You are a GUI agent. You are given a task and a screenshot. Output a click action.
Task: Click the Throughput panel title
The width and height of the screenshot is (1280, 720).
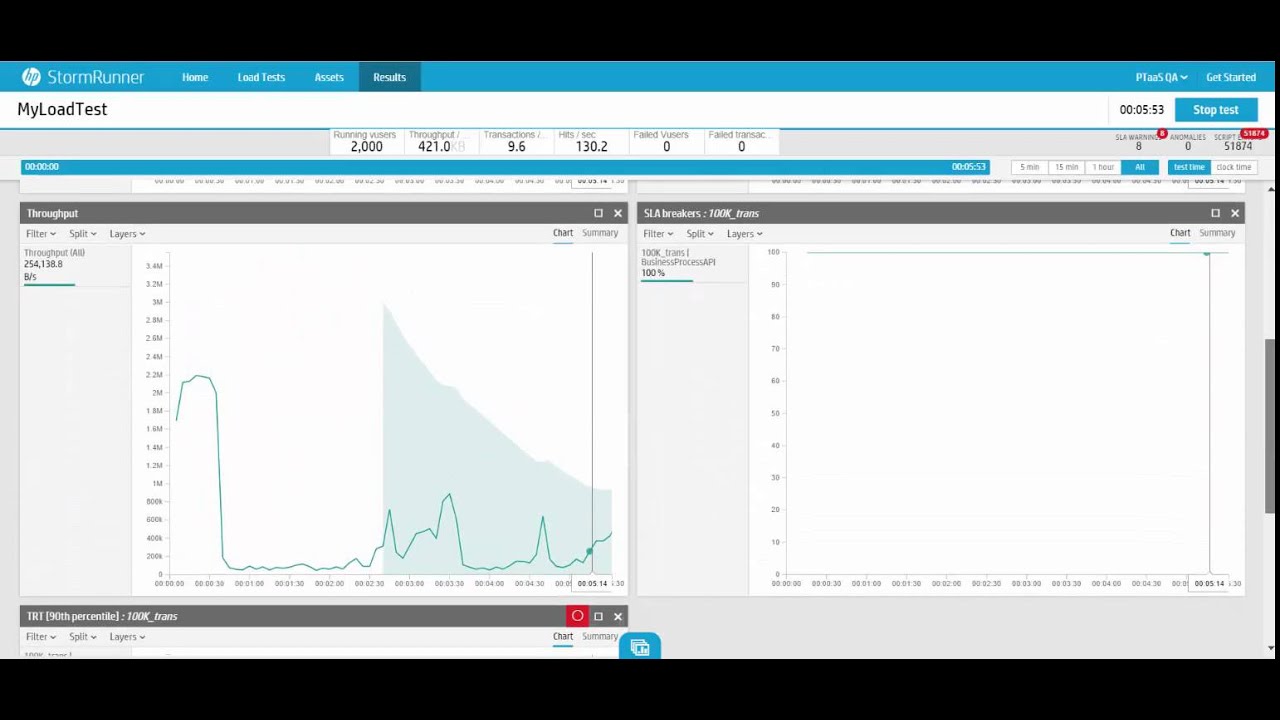(52, 213)
